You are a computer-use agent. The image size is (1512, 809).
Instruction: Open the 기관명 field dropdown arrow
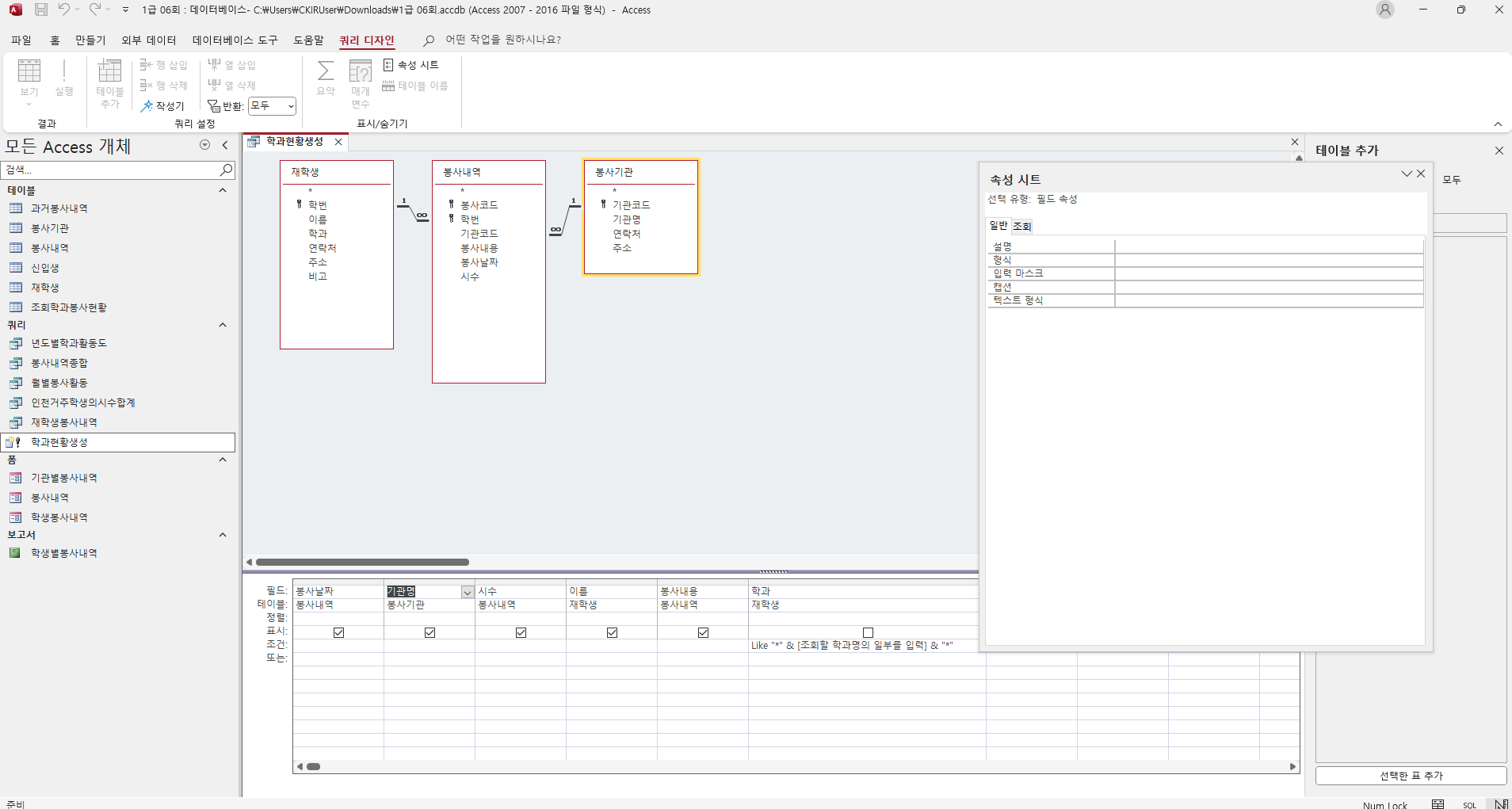tap(468, 592)
